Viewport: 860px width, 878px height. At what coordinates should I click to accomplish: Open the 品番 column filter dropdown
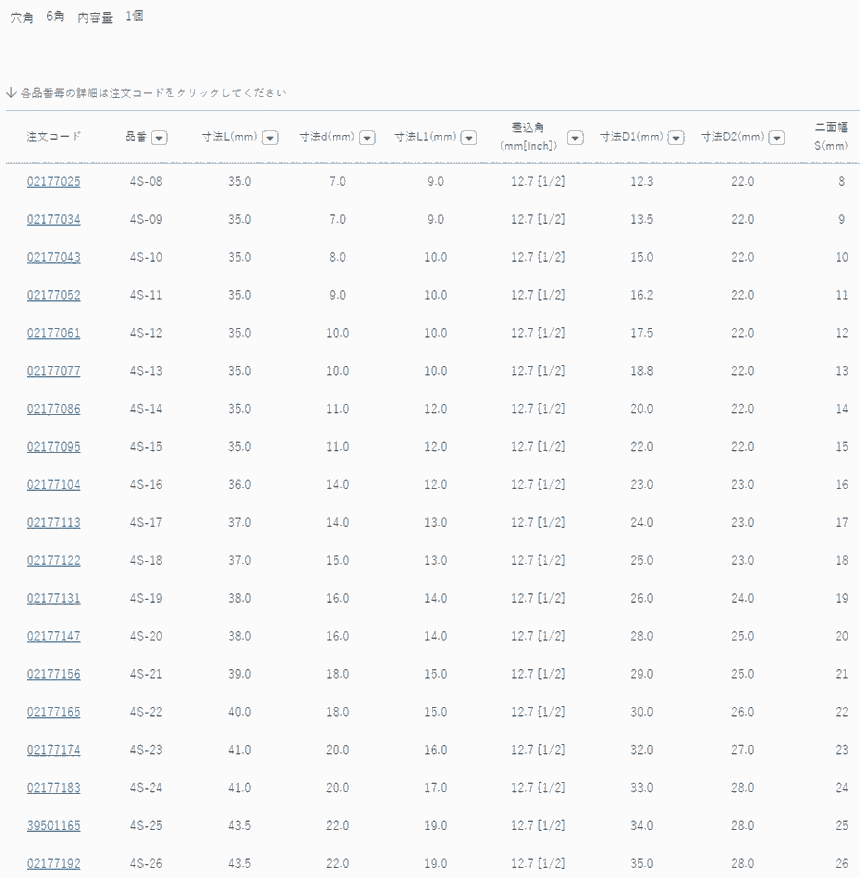pyautogui.click(x=159, y=137)
